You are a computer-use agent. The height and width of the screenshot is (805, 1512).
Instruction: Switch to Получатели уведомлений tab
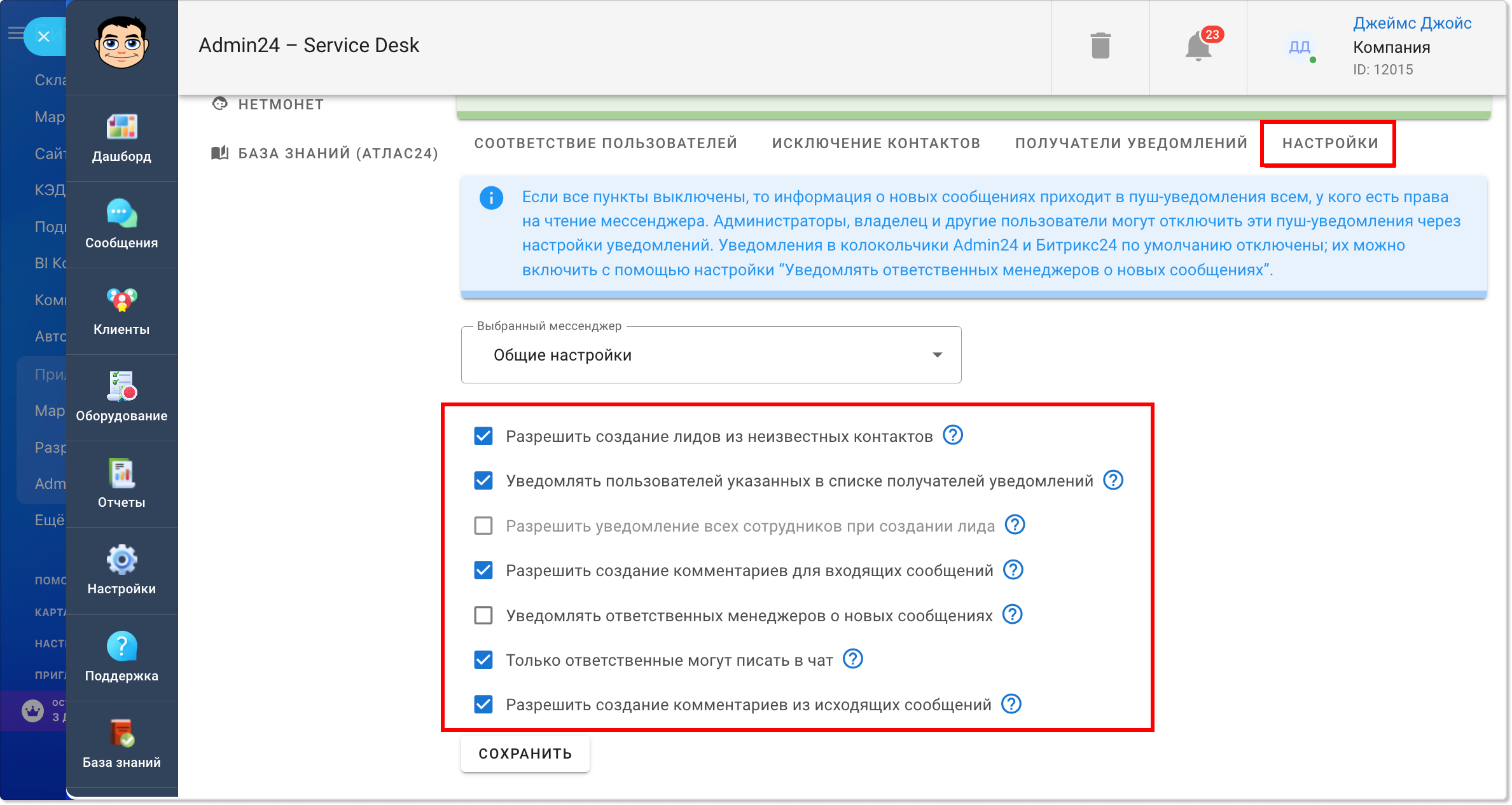tap(1131, 143)
